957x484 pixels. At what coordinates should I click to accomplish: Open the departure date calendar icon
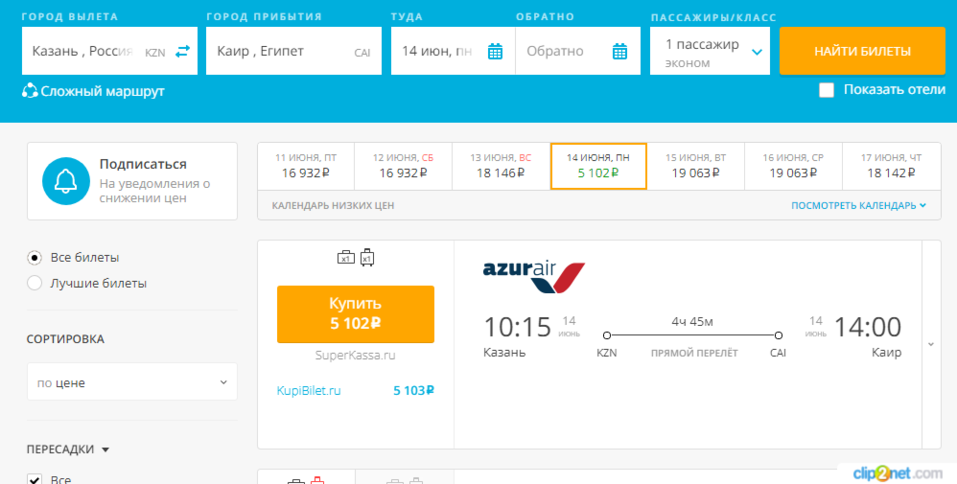(x=495, y=51)
